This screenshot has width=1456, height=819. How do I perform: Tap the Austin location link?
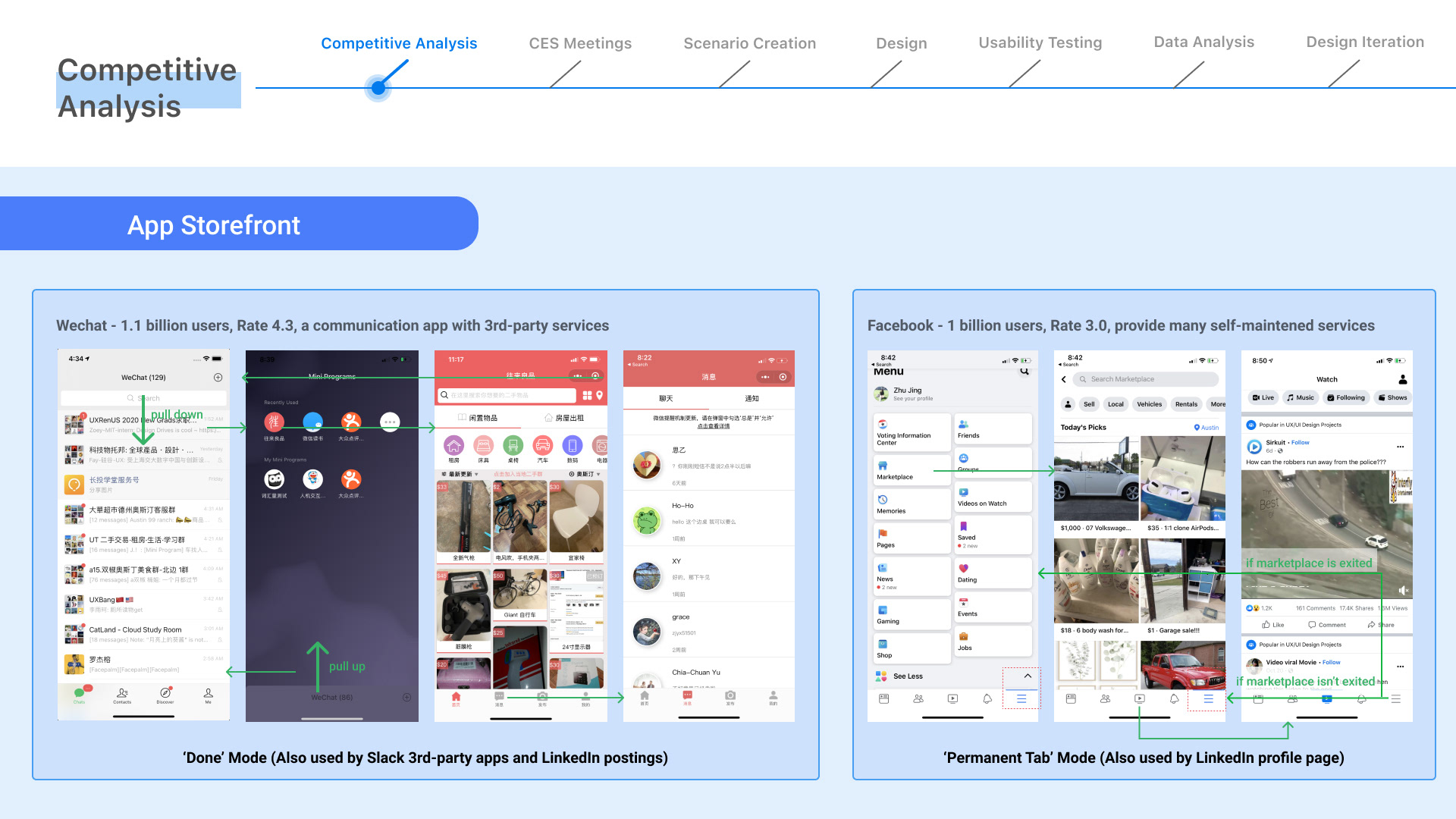pos(1207,428)
